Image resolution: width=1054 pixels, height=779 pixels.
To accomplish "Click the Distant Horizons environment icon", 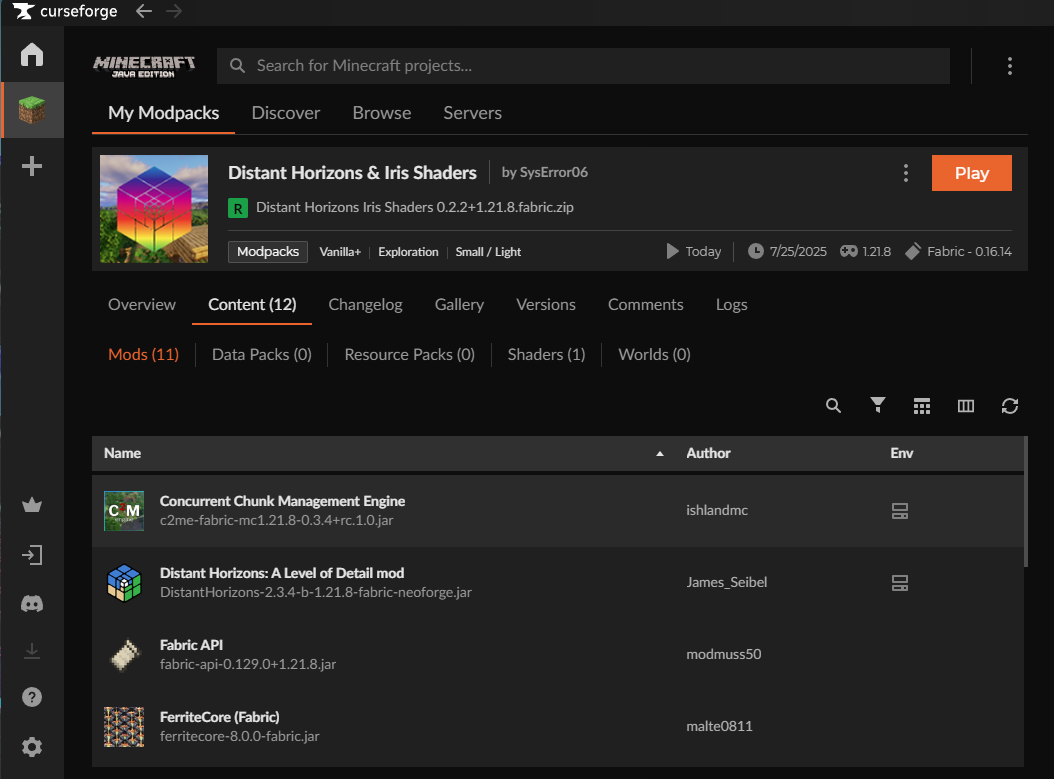I will click(x=900, y=583).
